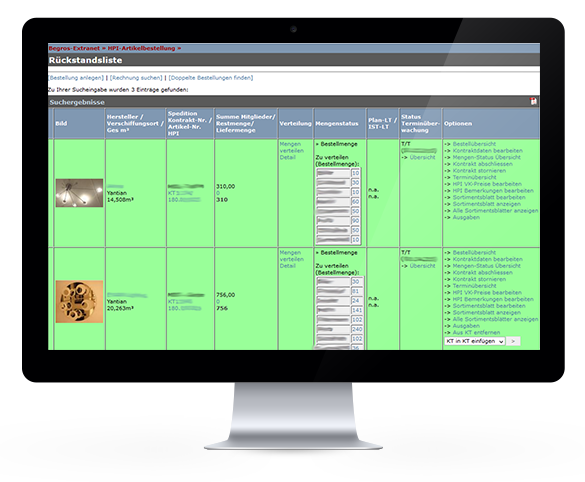
Task: Select 'Aus KT entfernen' in second row
Action: [476, 332]
